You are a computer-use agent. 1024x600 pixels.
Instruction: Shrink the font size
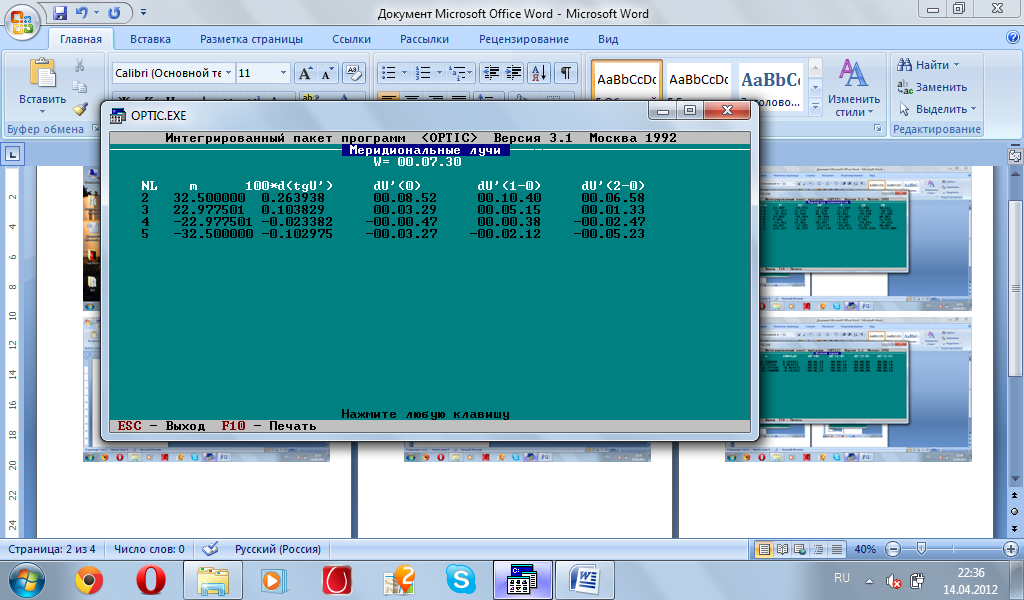[x=327, y=73]
